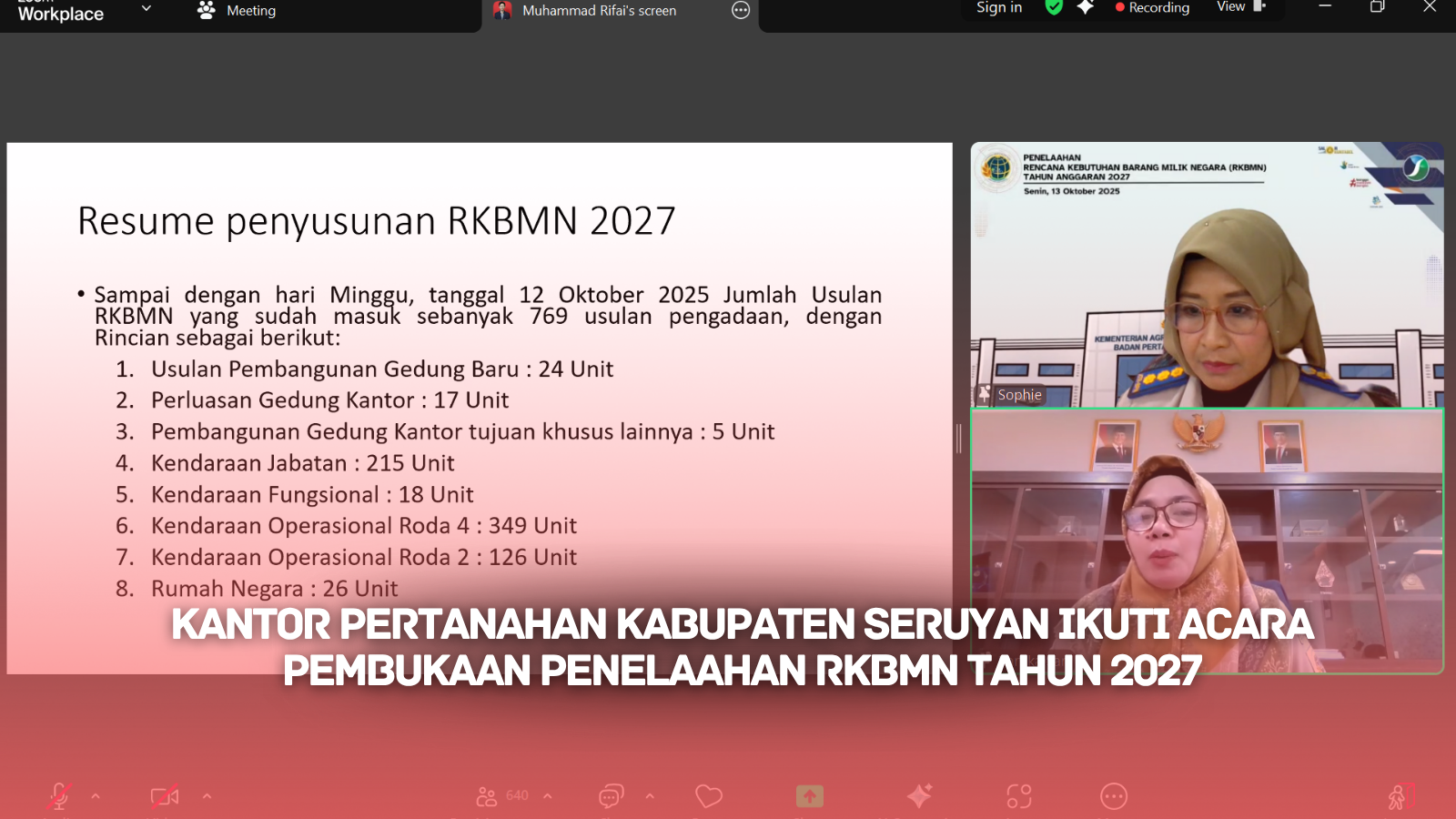
Task: Open the View layout button
Action: point(1240,7)
